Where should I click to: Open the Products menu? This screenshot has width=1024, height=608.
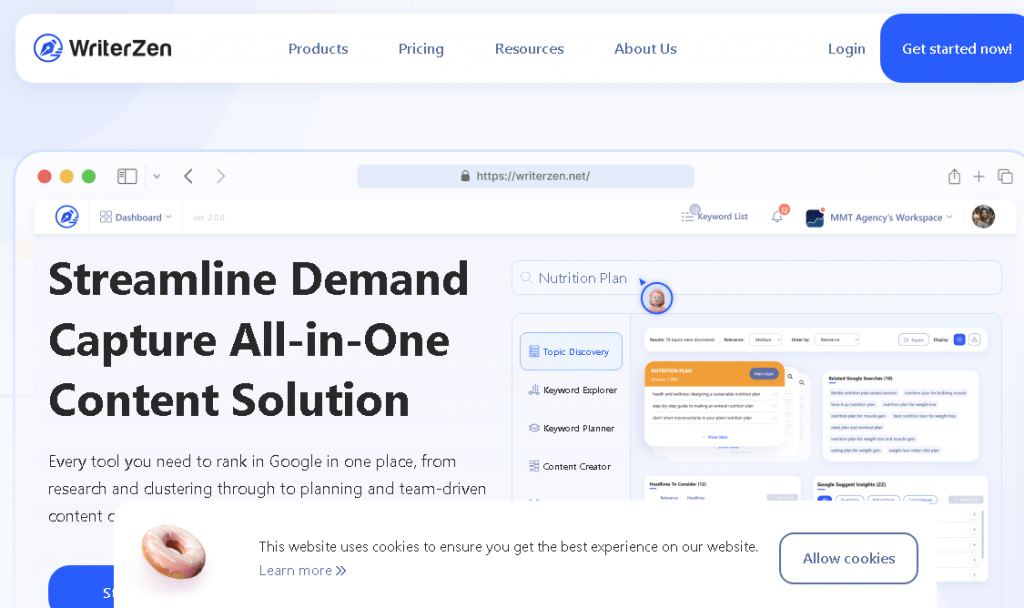[318, 49]
